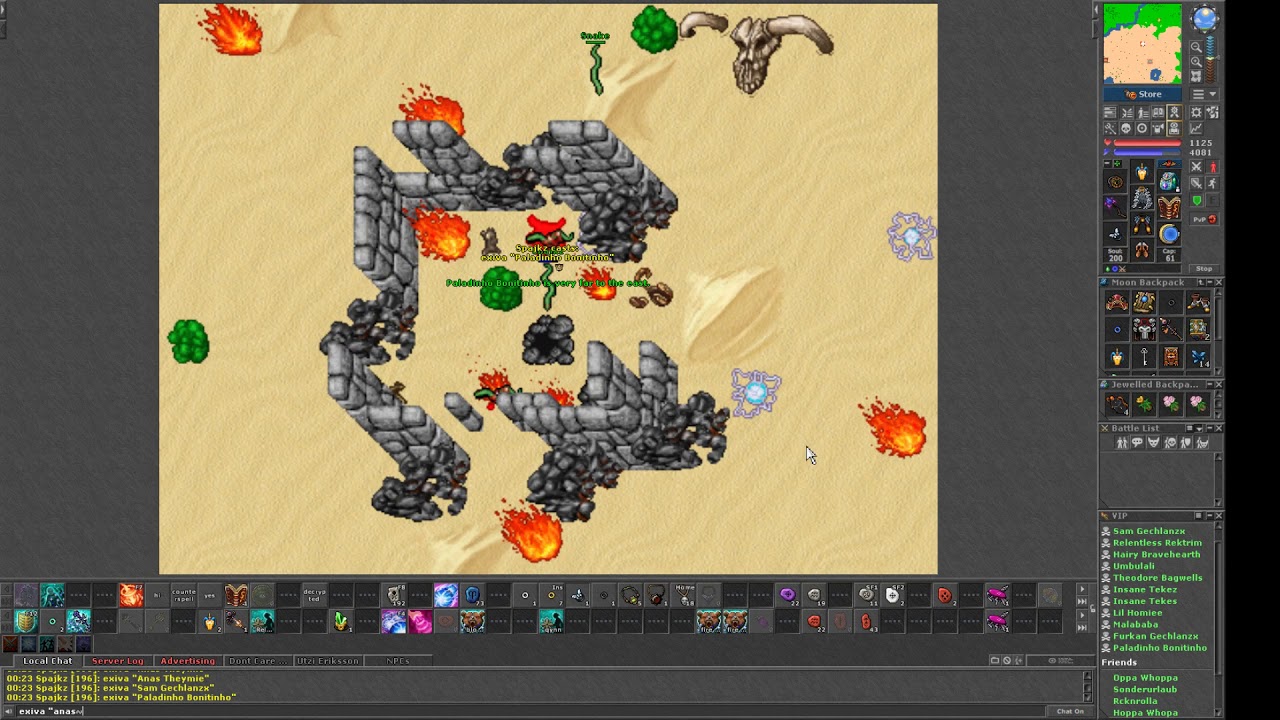Click the purple rune hotkey slot
The width and height of the screenshot is (1280, 720).
[786, 595]
